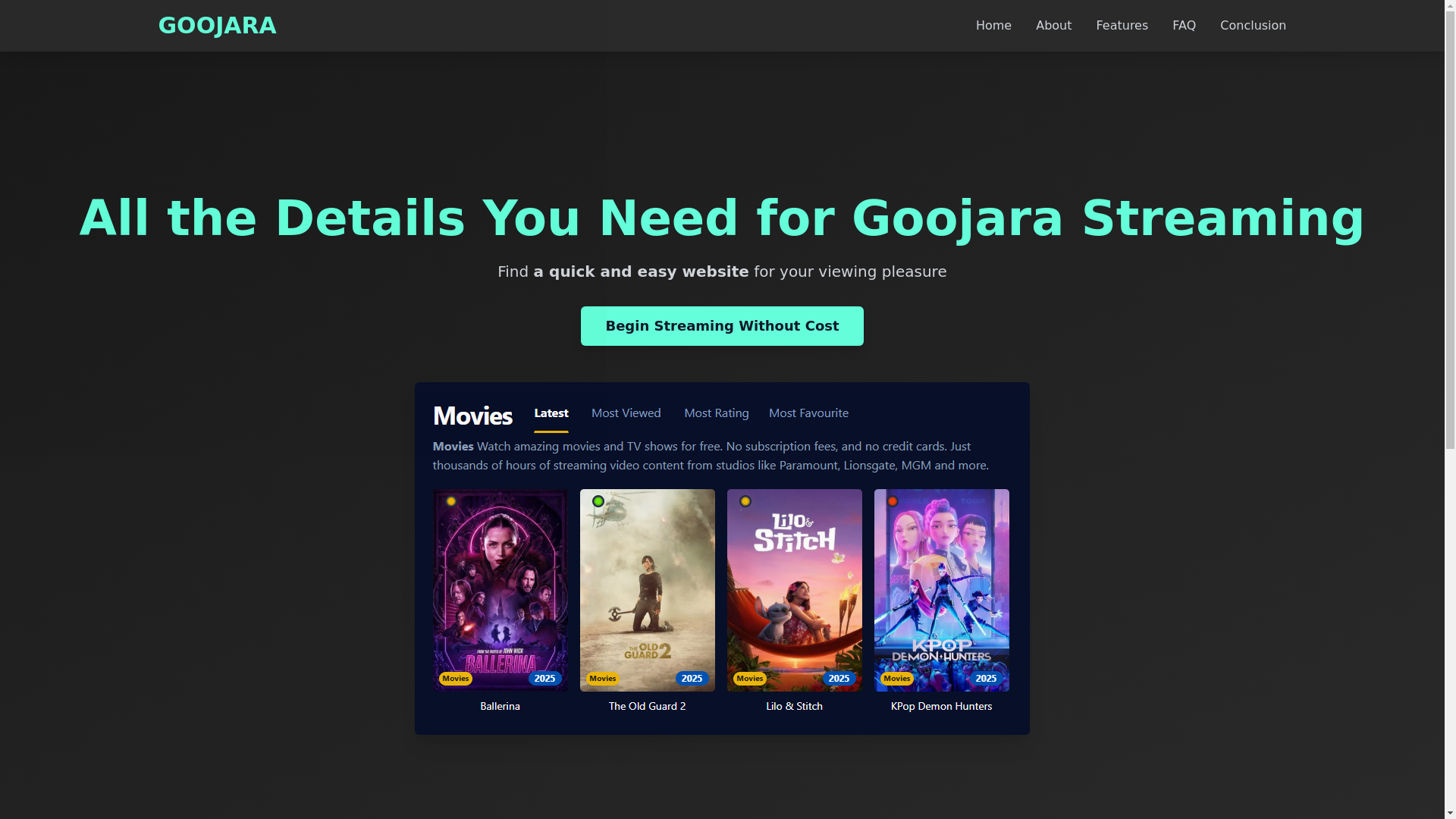Click the Movies badge on Ballerina poster
The width and height of the screenshot is (1456, 819).
coord(456,679)
